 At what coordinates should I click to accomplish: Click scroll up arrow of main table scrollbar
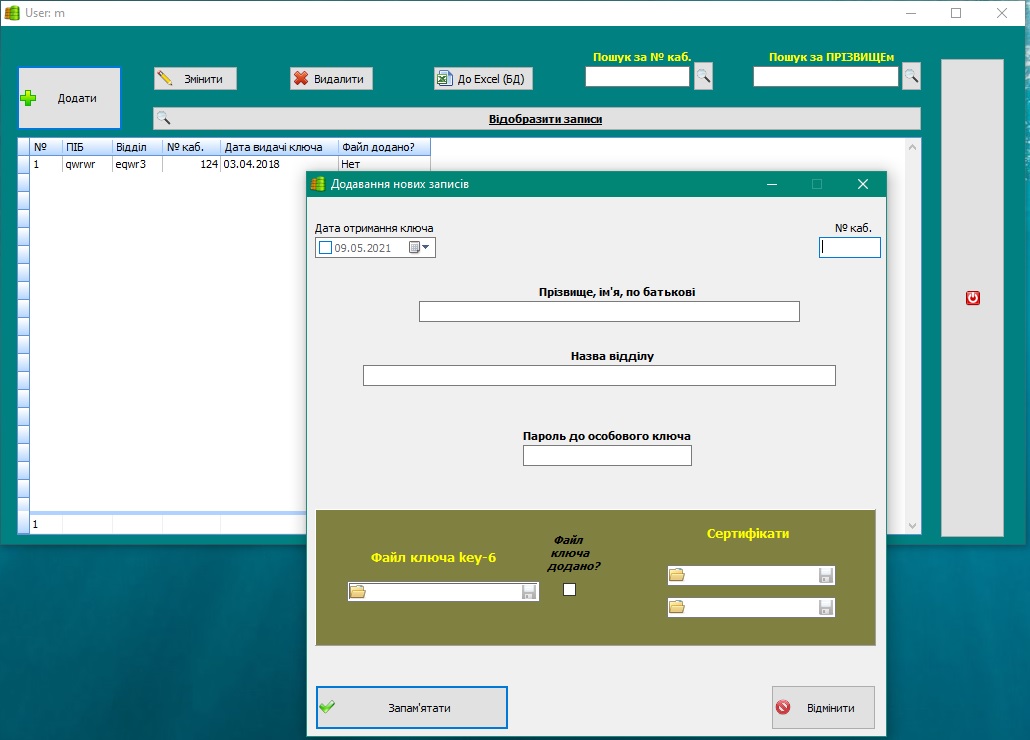(x=912, y=147)
